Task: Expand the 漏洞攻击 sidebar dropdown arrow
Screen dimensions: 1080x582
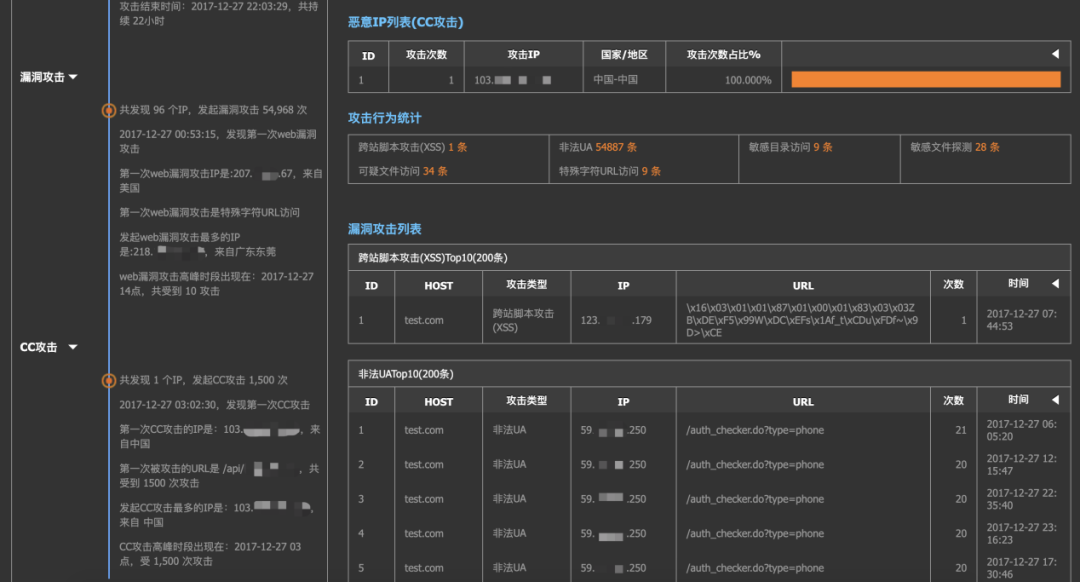Action: click(x=73, y=77)
